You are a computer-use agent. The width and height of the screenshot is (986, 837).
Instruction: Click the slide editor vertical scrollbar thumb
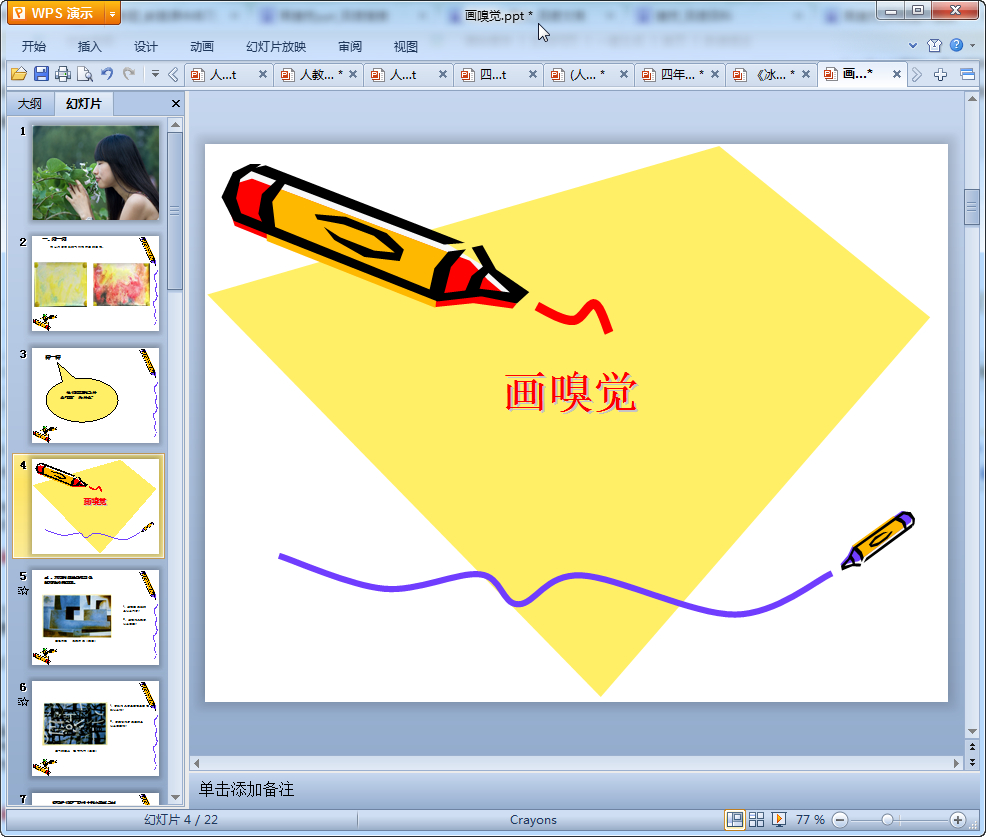(972, 207)
